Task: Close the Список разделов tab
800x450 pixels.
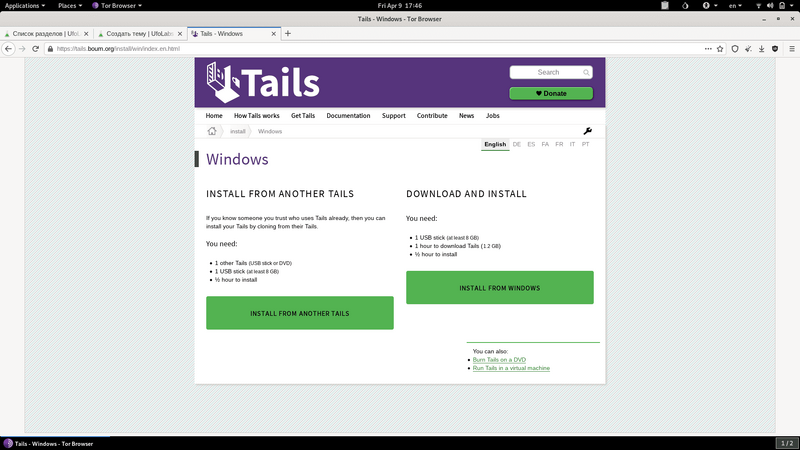Action: click(86, 34)
